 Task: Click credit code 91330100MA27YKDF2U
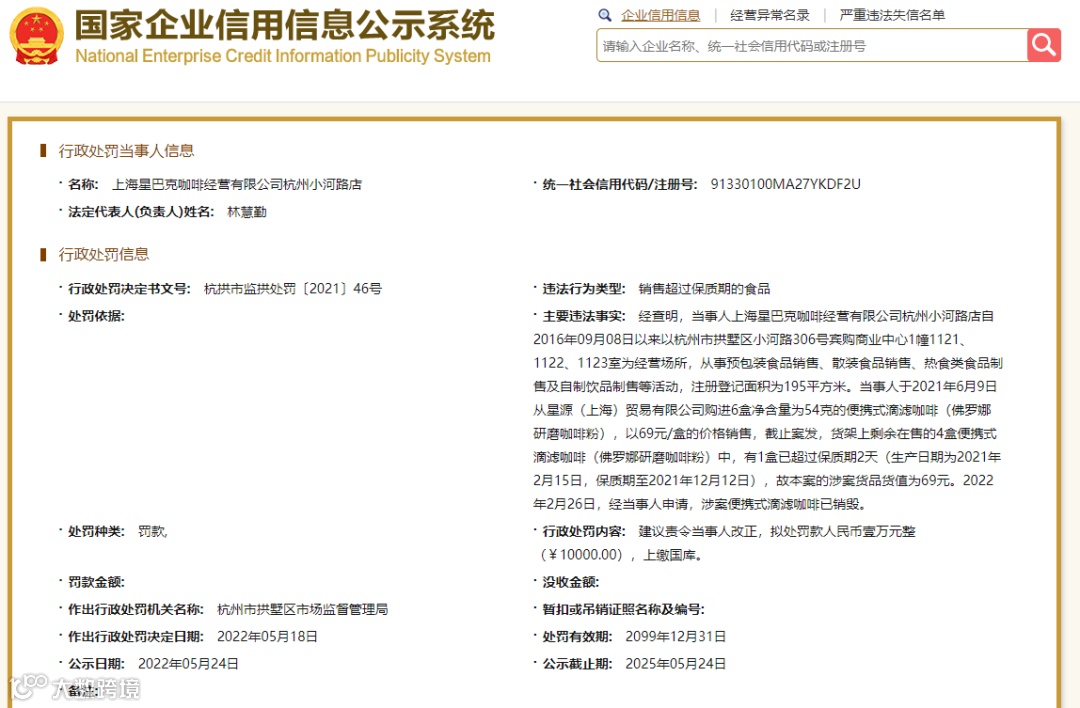(785, 185)
